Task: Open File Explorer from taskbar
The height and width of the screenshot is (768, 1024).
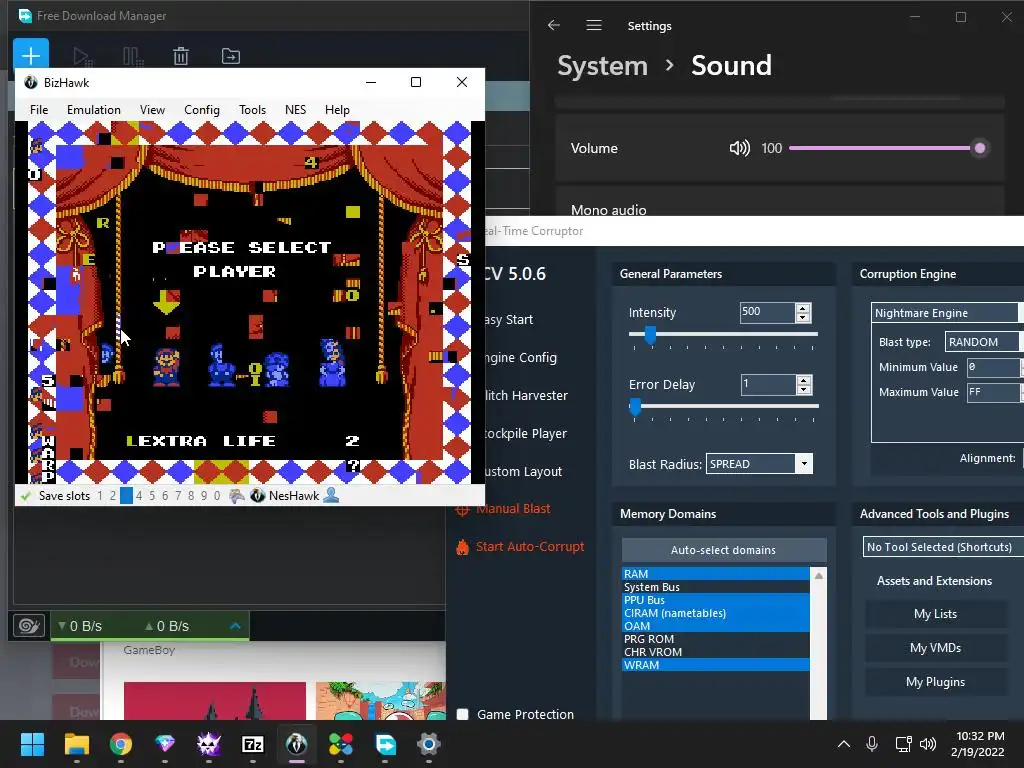Action: [x=76, y=744]
